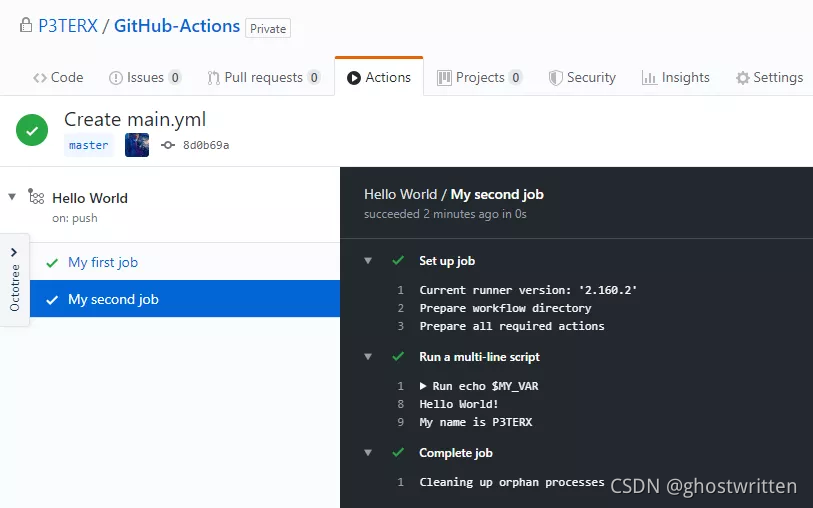Select log line 'Prepare all required actions'
The width and height of the screenshot is (813, 508).
512,326
